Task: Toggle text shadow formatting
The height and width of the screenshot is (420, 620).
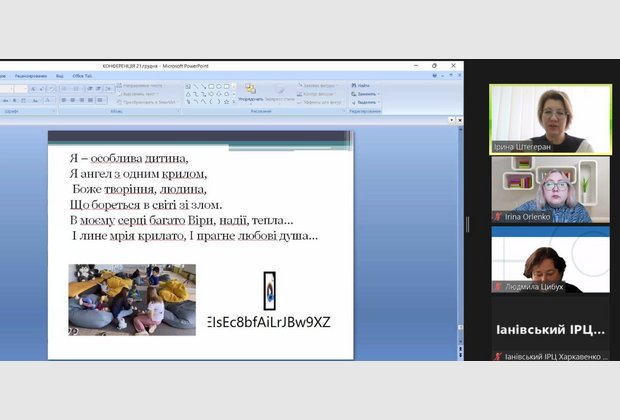Action: pyautogui.click(x=15, y=101)
